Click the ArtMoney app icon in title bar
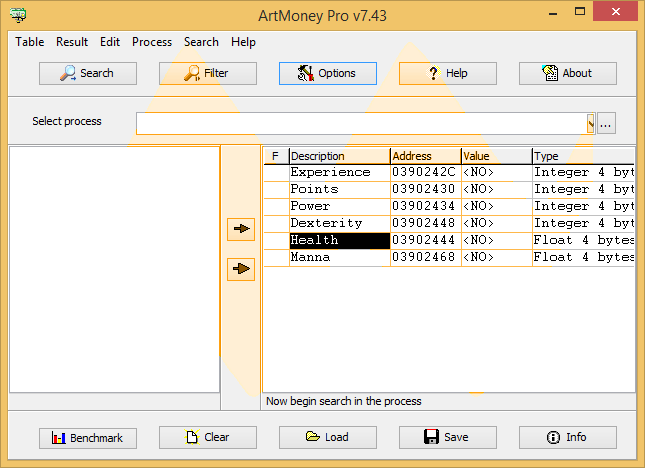The image size is (645, 468). click(x=18, y=15)
